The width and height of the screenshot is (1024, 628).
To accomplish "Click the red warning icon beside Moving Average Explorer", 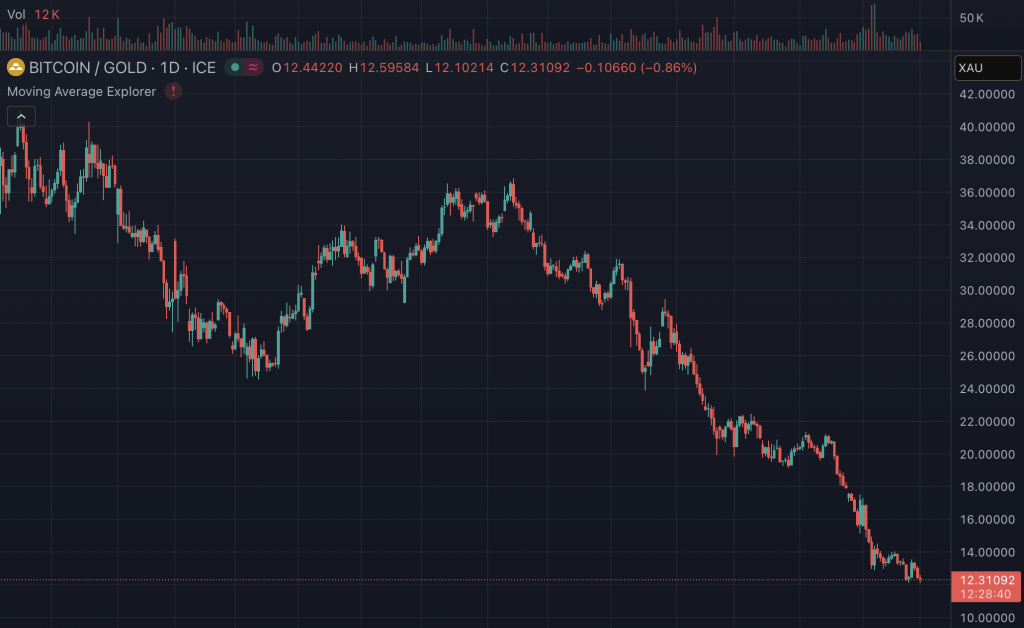I will (173, 91).
